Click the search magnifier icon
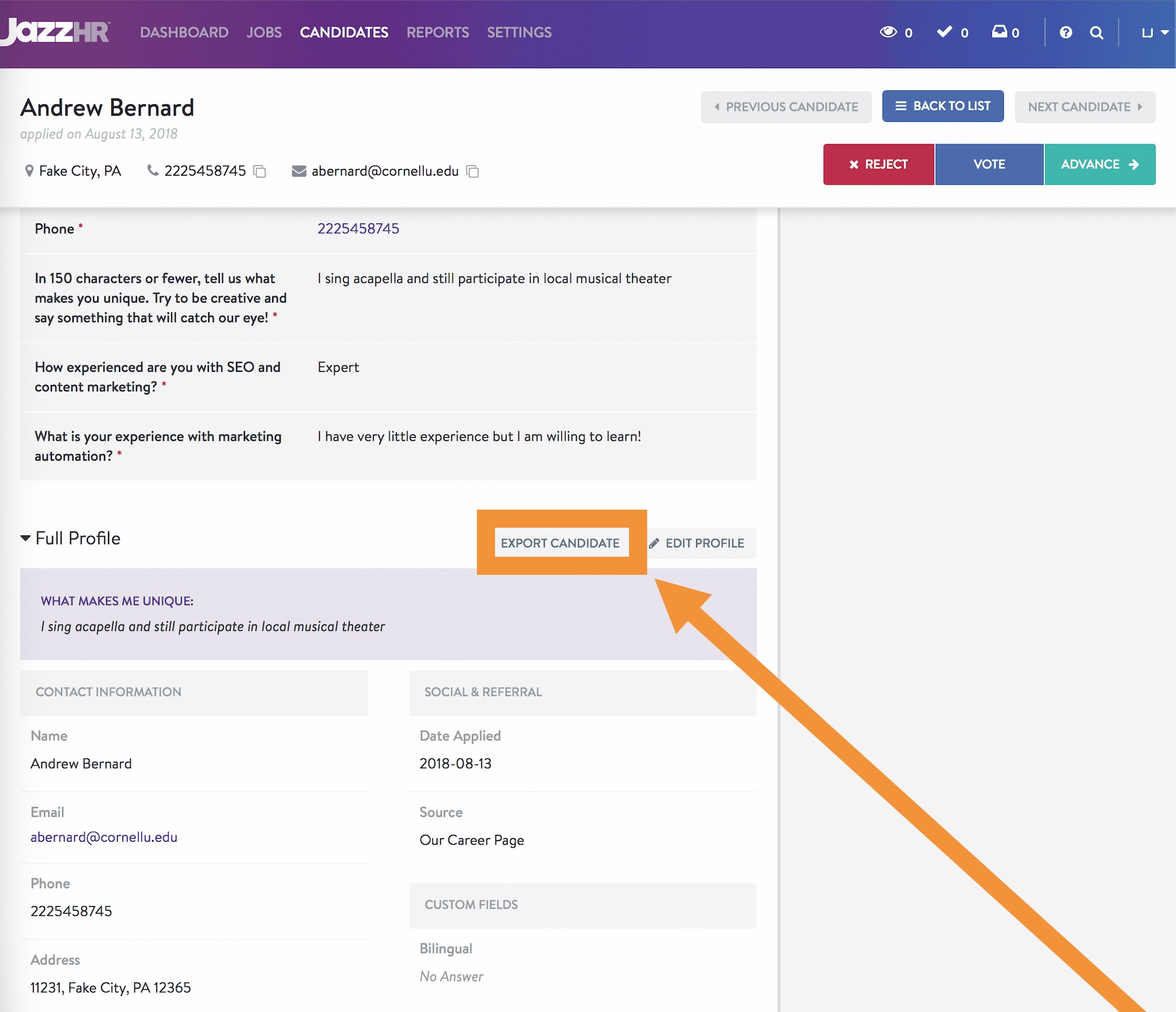 tap(1096, 33)
